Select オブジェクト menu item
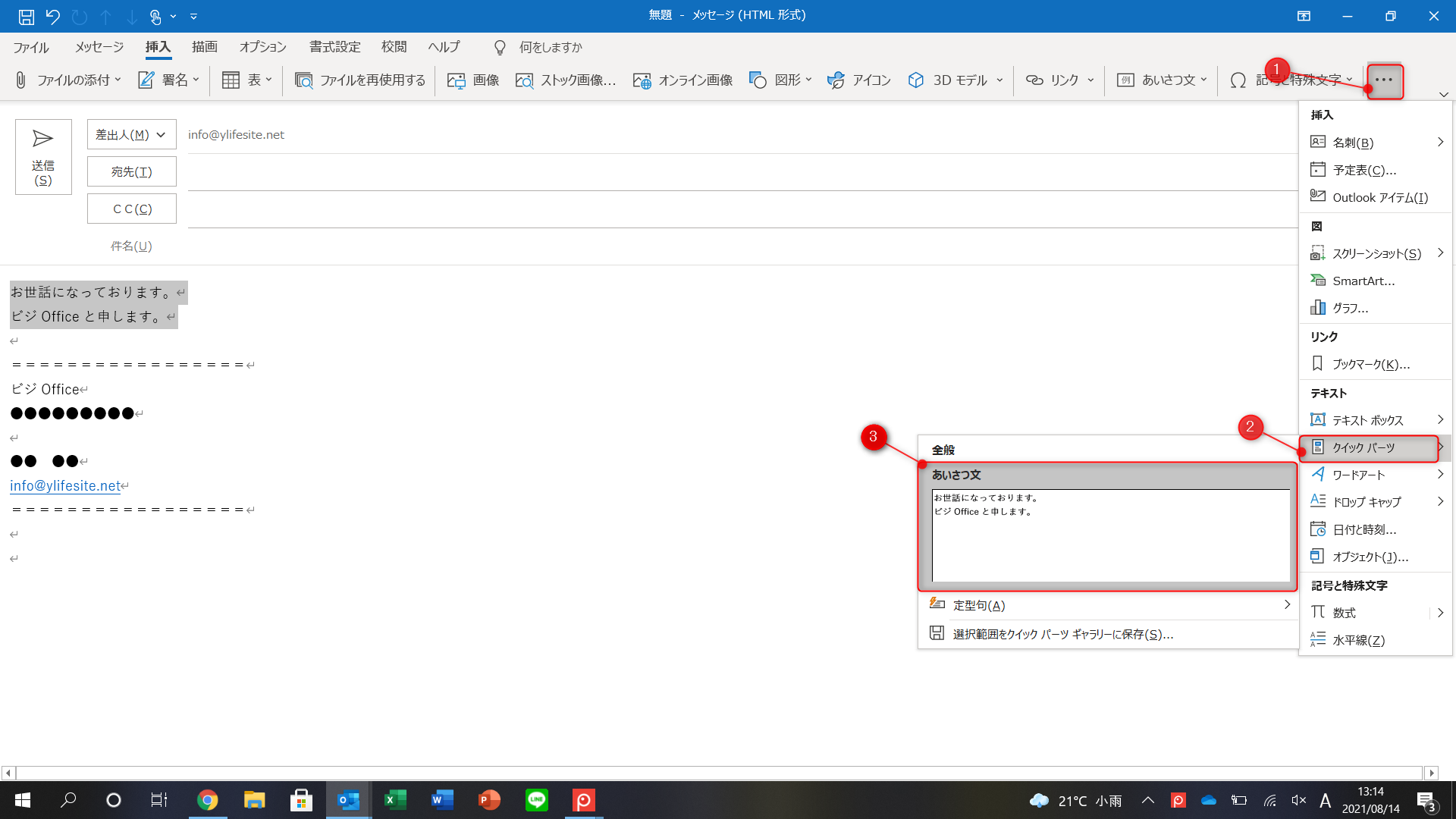 tap(1376, 557)
